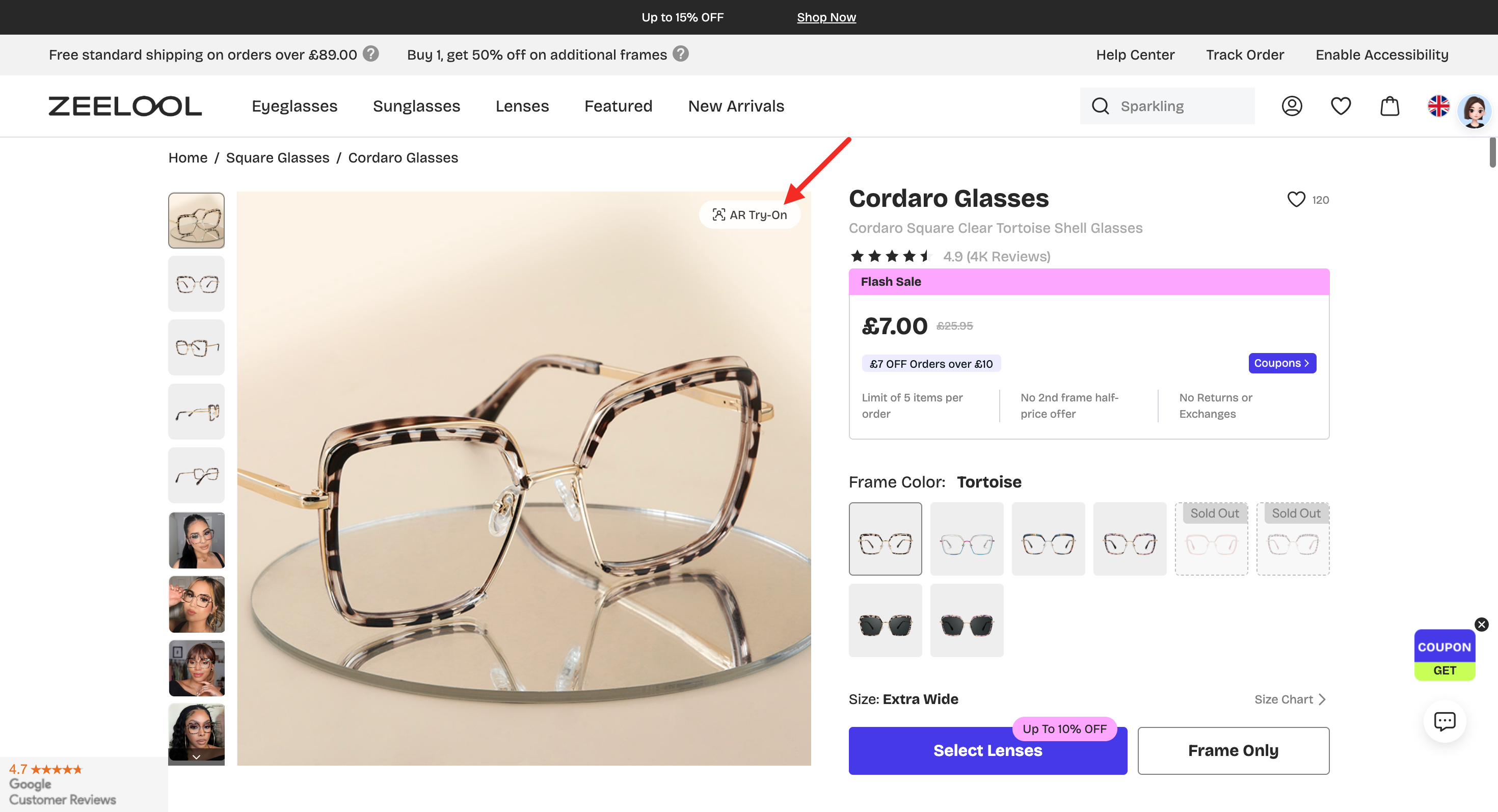Image resolution: width=1498 pixels, height=812 pixels.
Task: Open the Eyeglasses menu
Action: [x=295, y=106]
